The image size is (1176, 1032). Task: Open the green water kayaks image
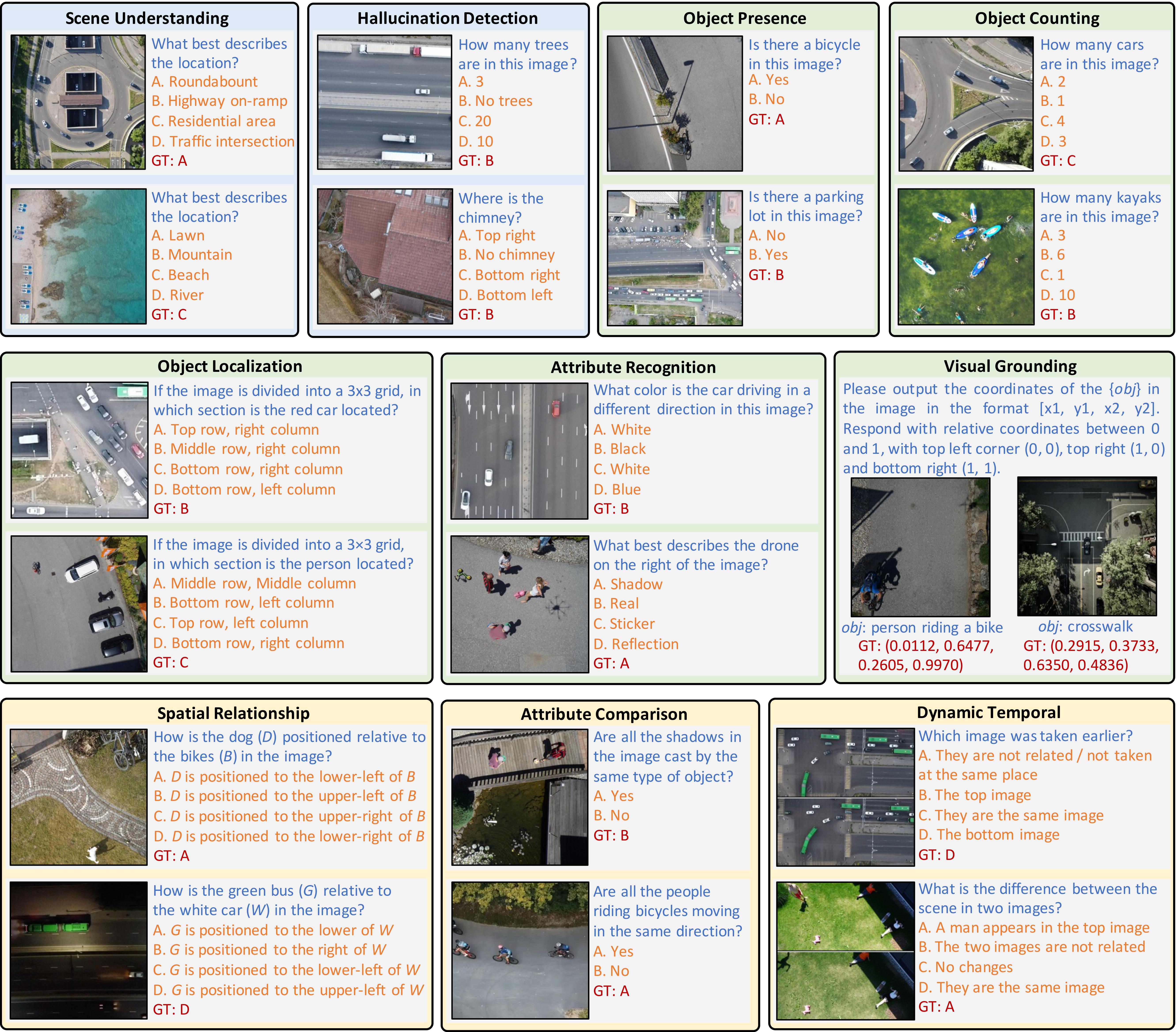pos(966,257)
